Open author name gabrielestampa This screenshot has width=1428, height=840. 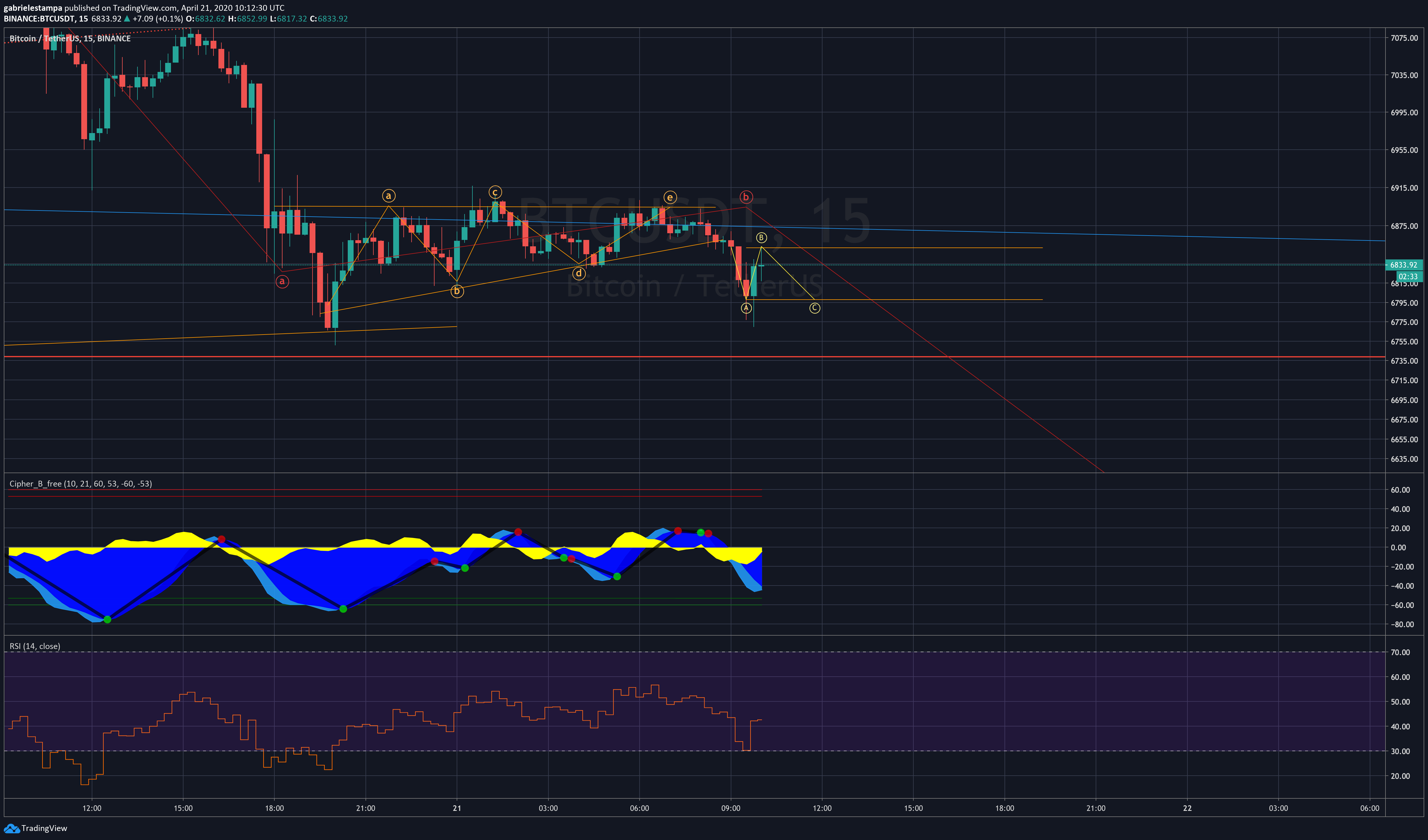(33, 8)
